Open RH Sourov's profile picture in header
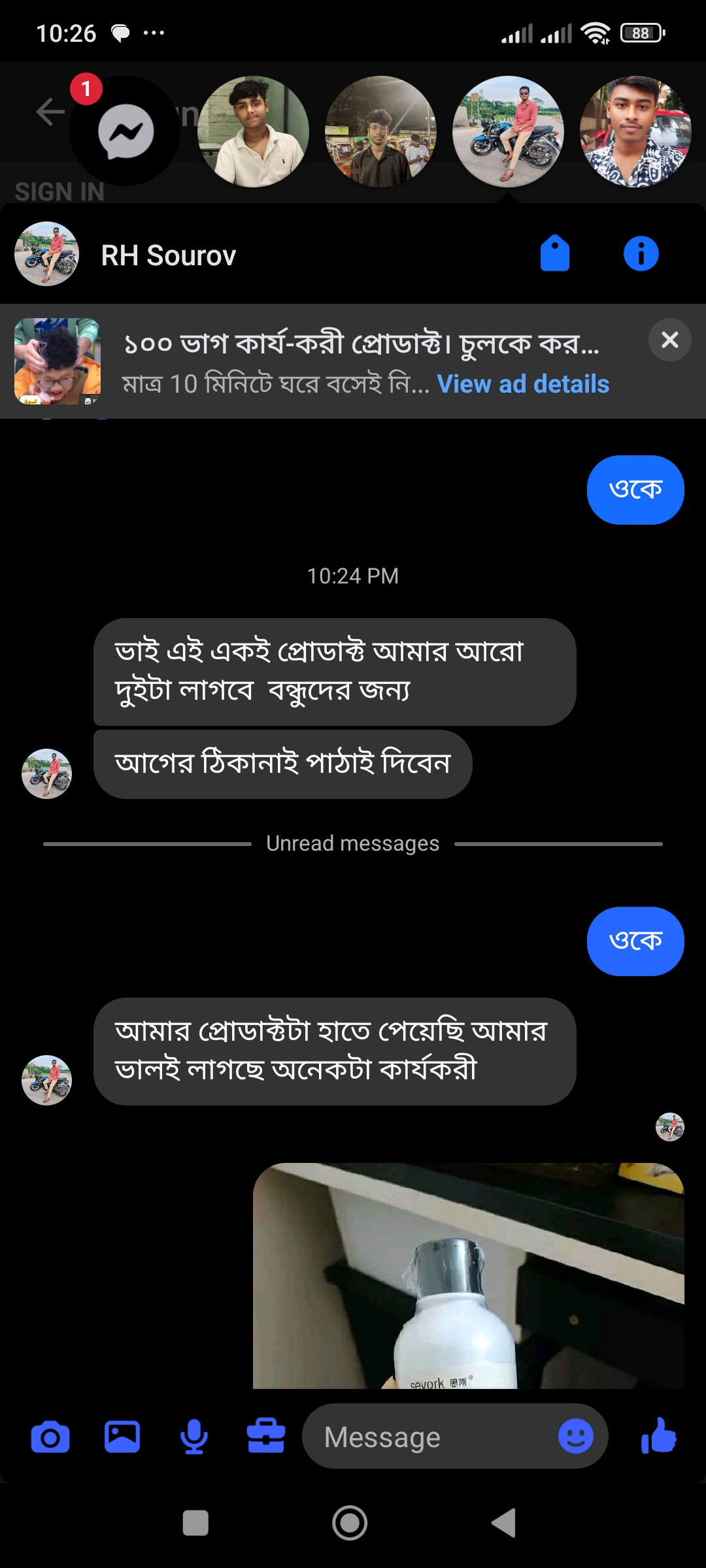Viewport: 706px width, 1568px height. point(47,254)
